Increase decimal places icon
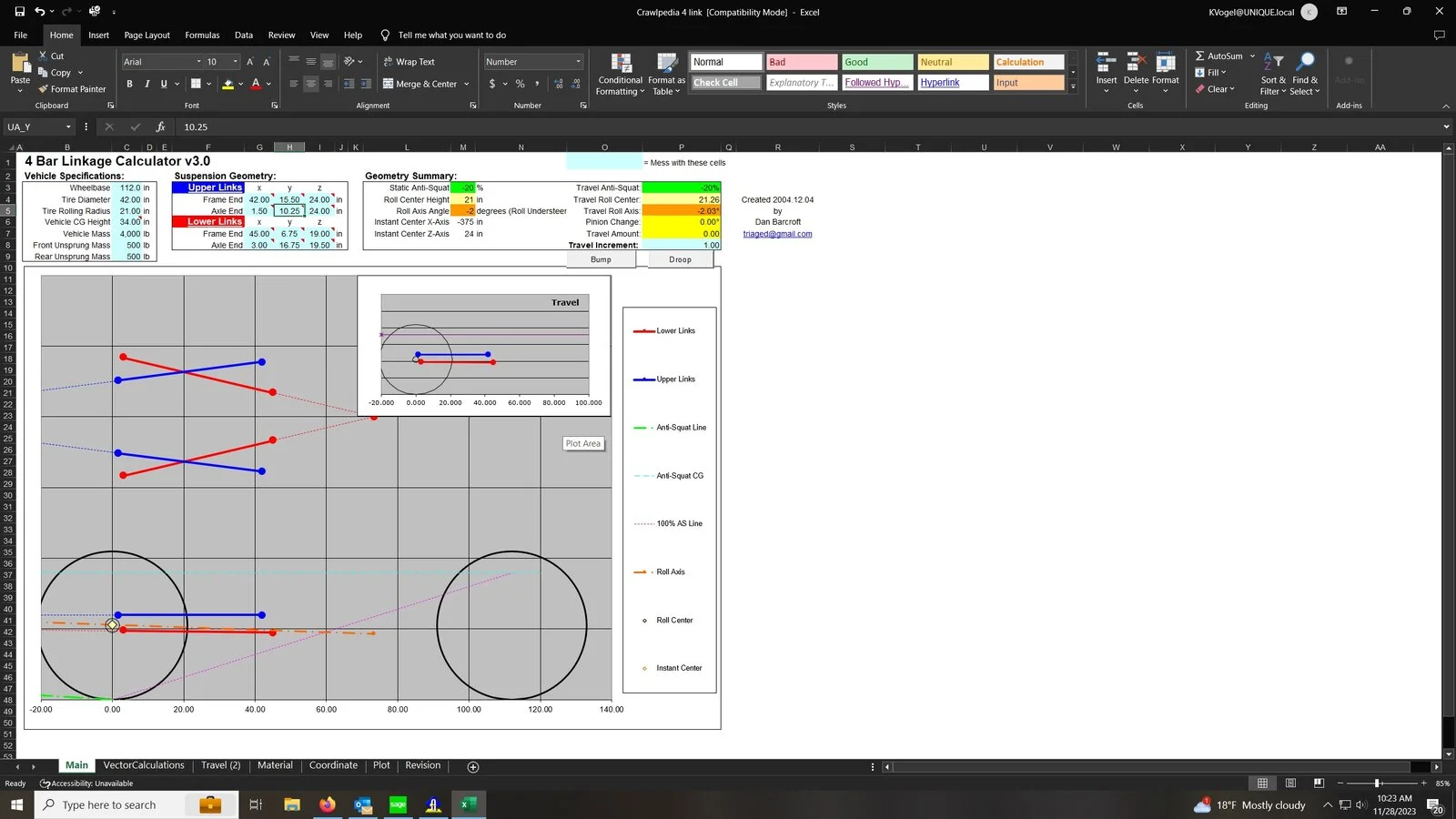 click(558, 84)
